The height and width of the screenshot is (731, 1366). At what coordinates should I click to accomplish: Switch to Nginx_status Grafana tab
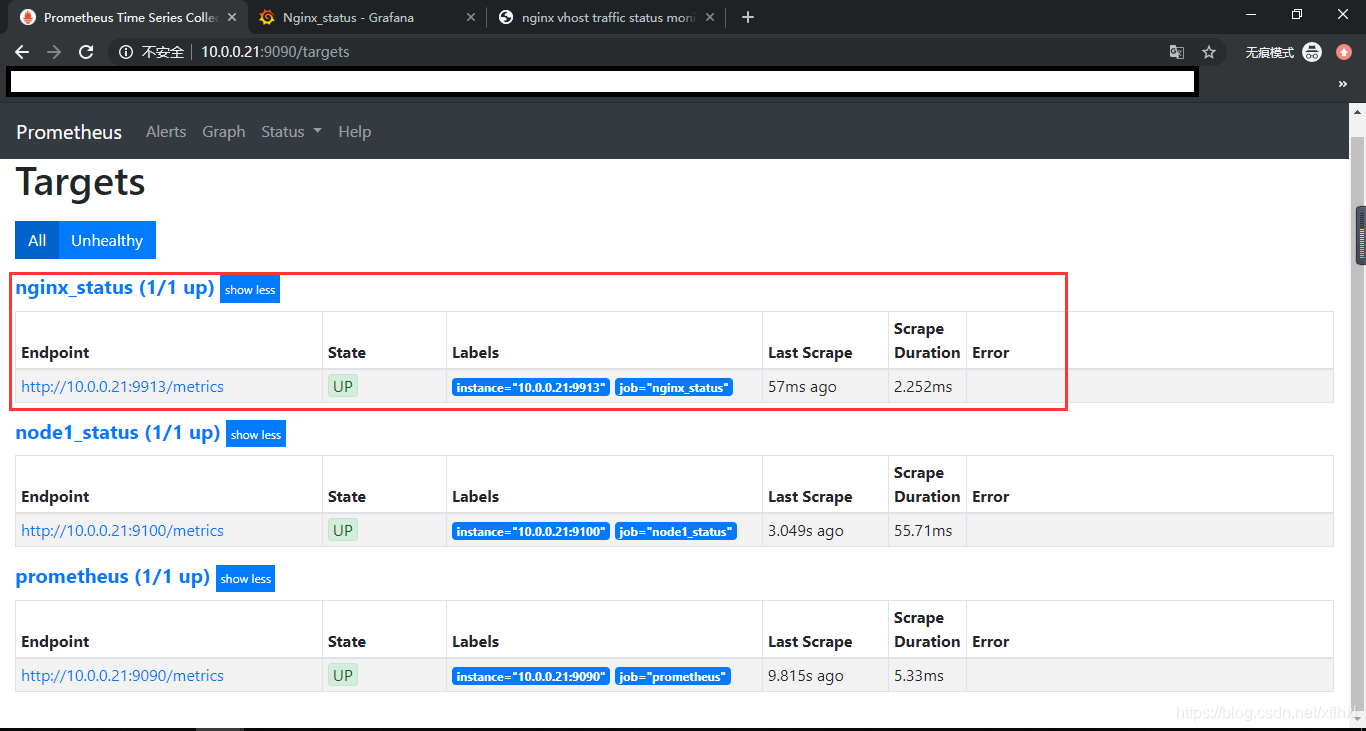point(366,17)
